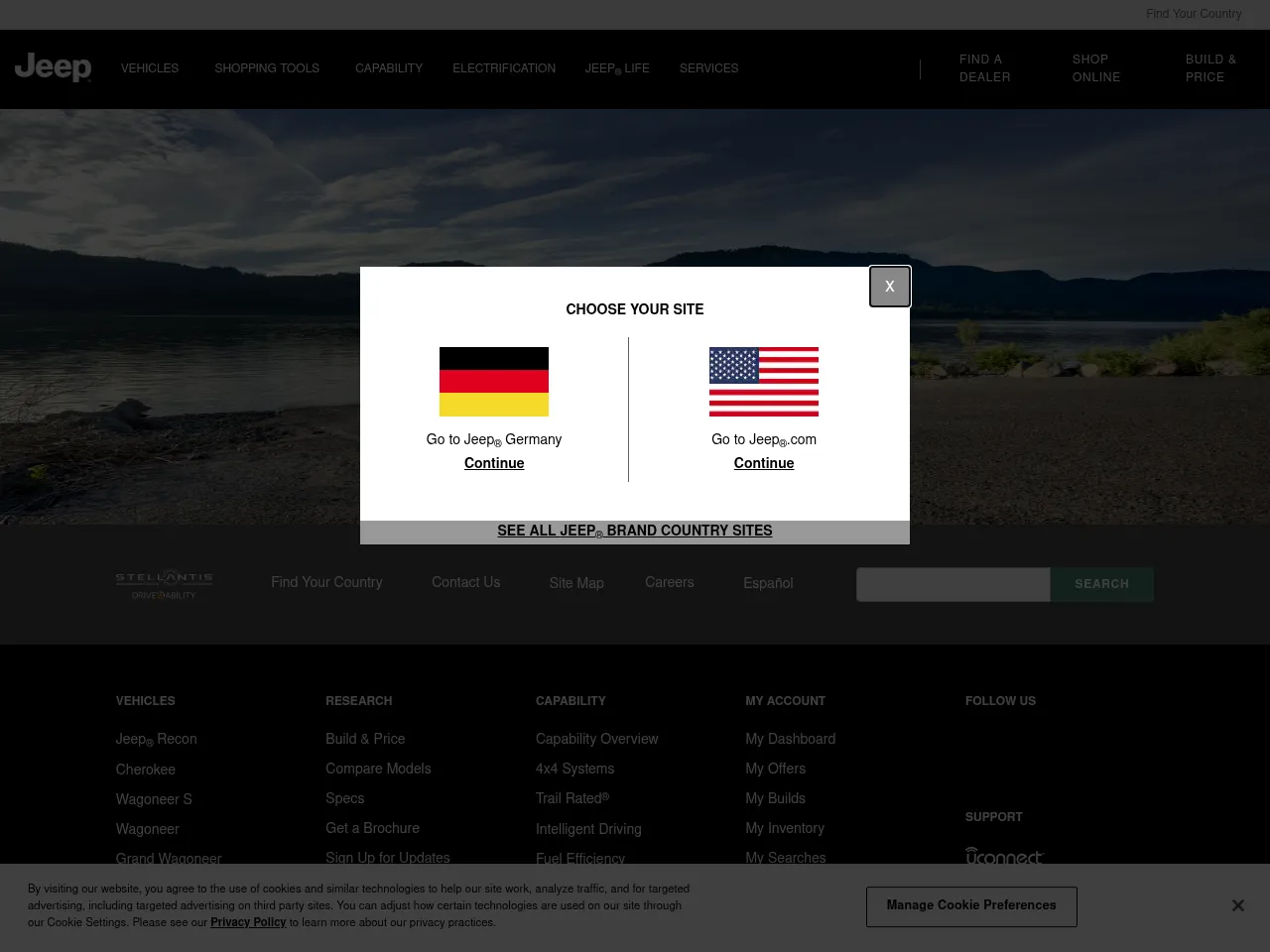Continue to the Jeep Germany site
Image resolution: width=1270 pixels, height=952 pixels.
click(x=494, y=463)
